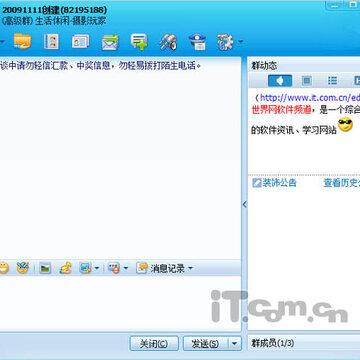Click the chat bubble with green plus icon
Image resolution: width=360 pixels, height=360 pixels.
139,42
